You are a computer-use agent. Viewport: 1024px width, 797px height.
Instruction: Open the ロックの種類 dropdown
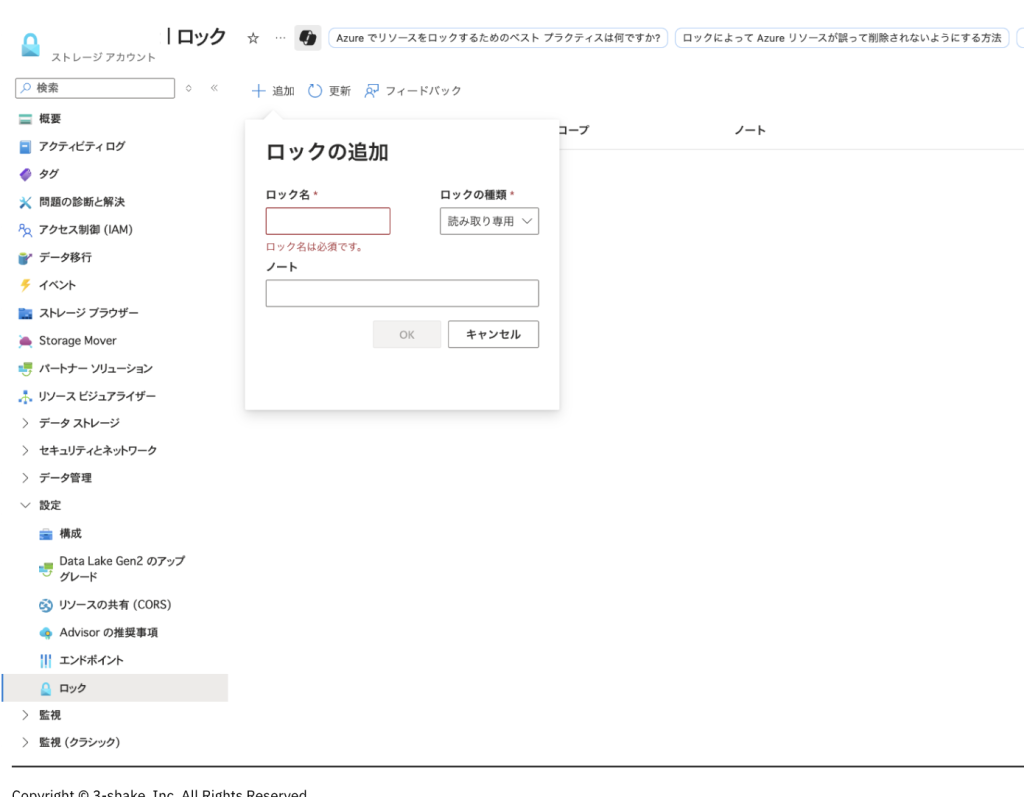pyautogui.click(x=489, y=221)
